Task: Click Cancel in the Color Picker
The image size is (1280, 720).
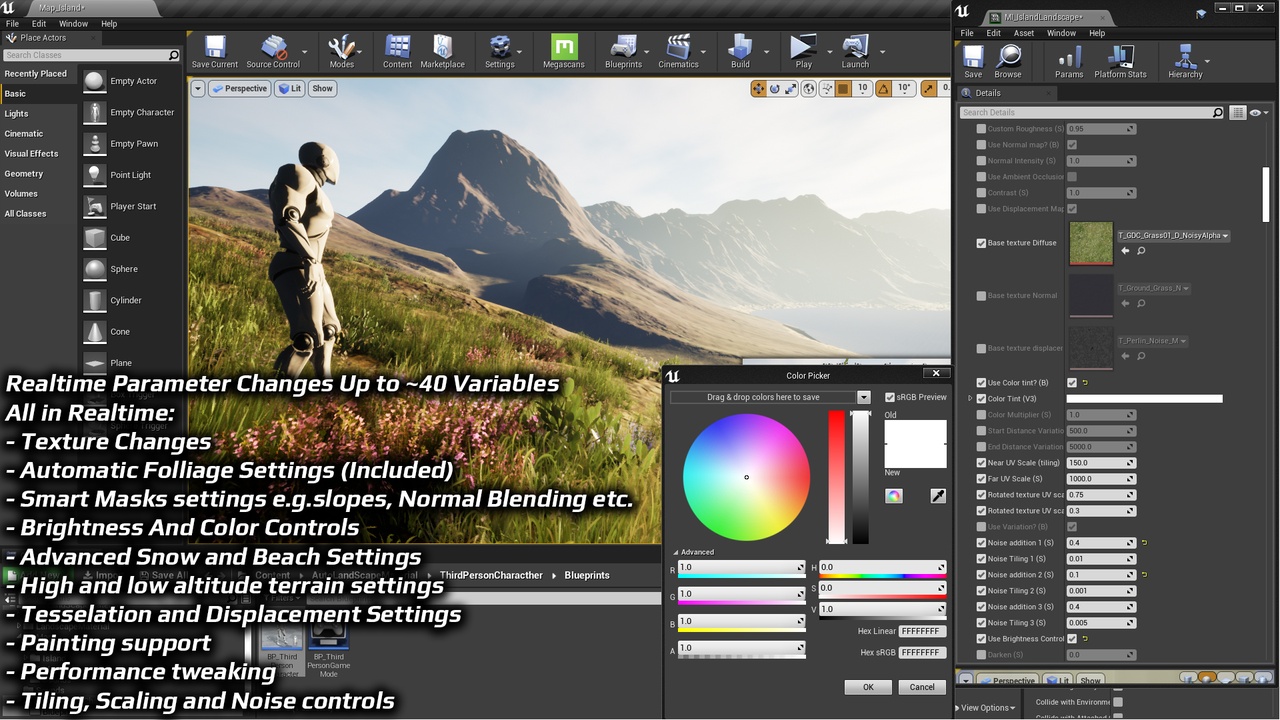Action: point(921,687)
